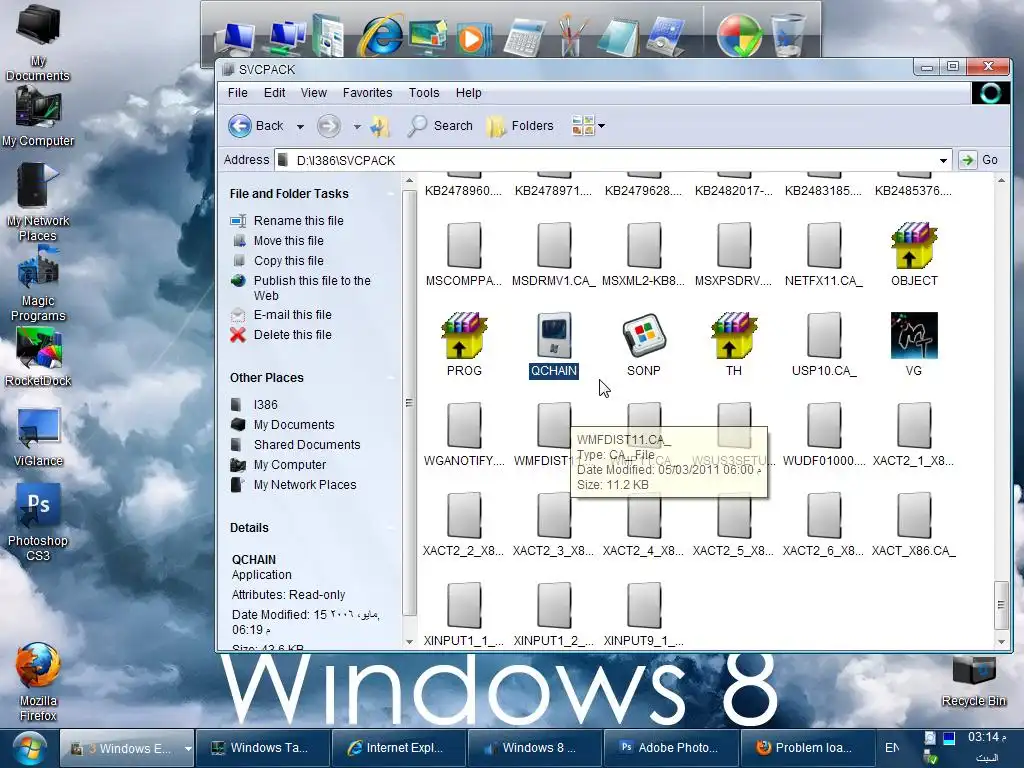1024x768 pixels.
Task: Click the Up folder toolbar icon
Action: 379,126
